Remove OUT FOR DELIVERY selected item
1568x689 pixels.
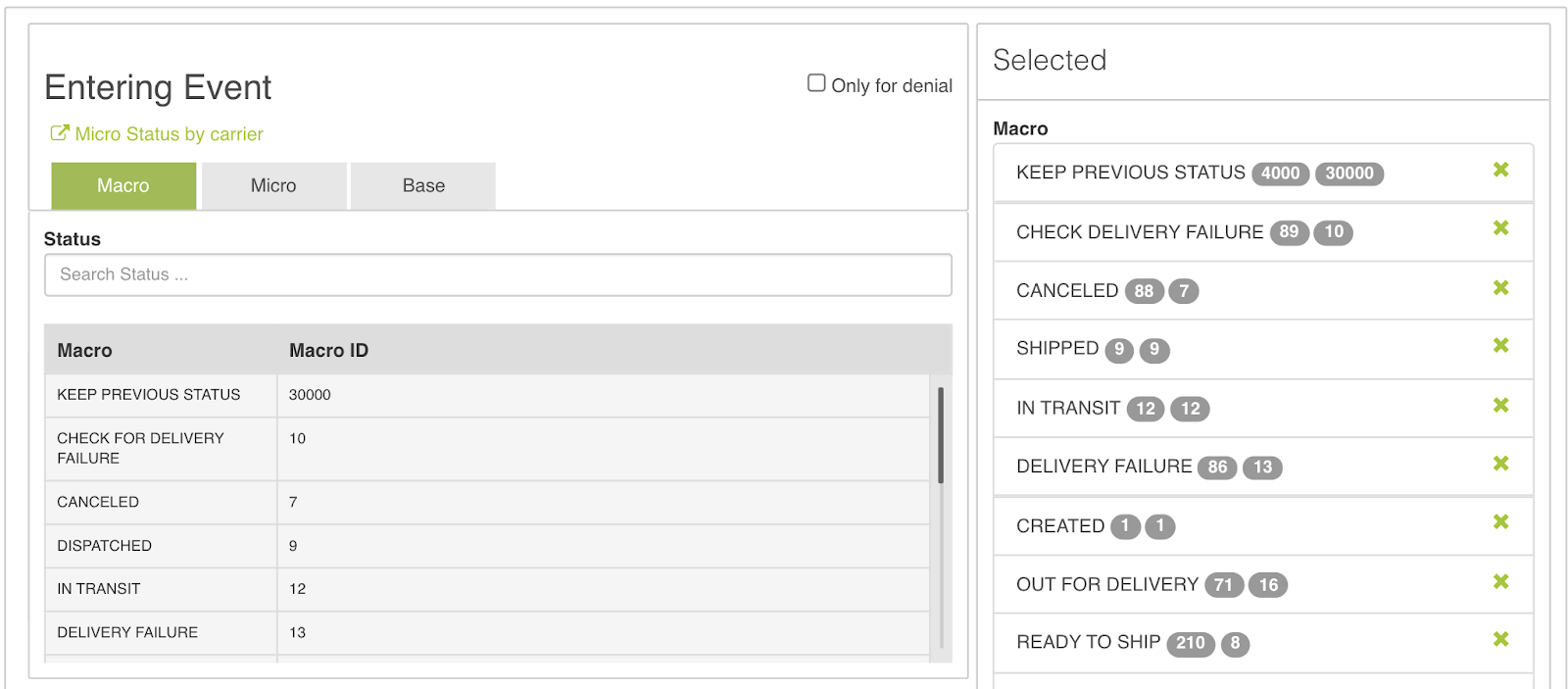point(1500,582)
